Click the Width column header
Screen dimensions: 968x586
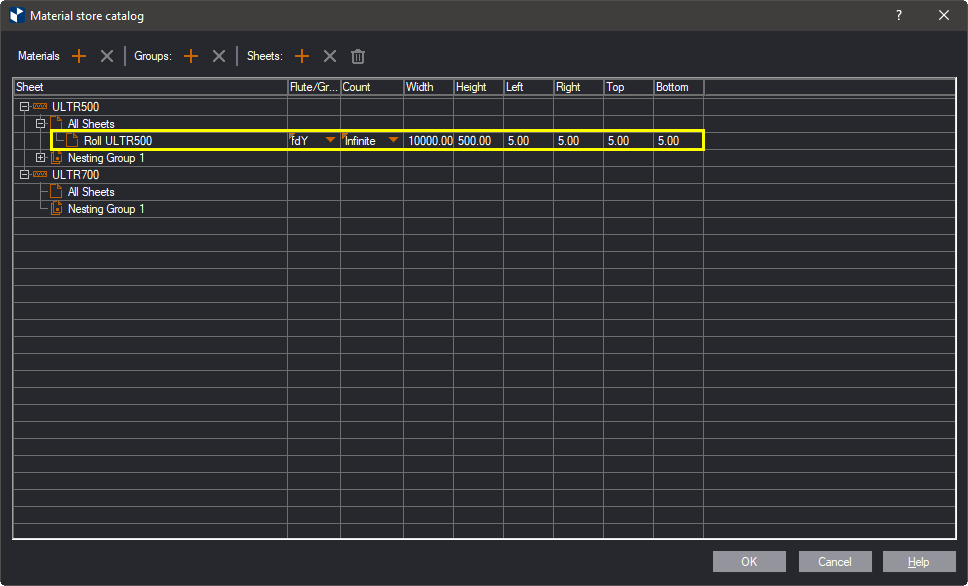428,87
